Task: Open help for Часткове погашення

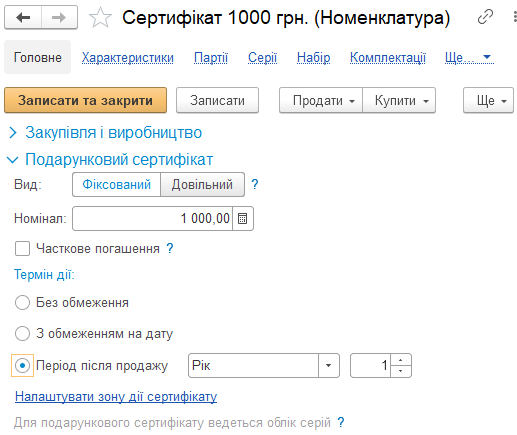Action: click(x=170, y=248)
